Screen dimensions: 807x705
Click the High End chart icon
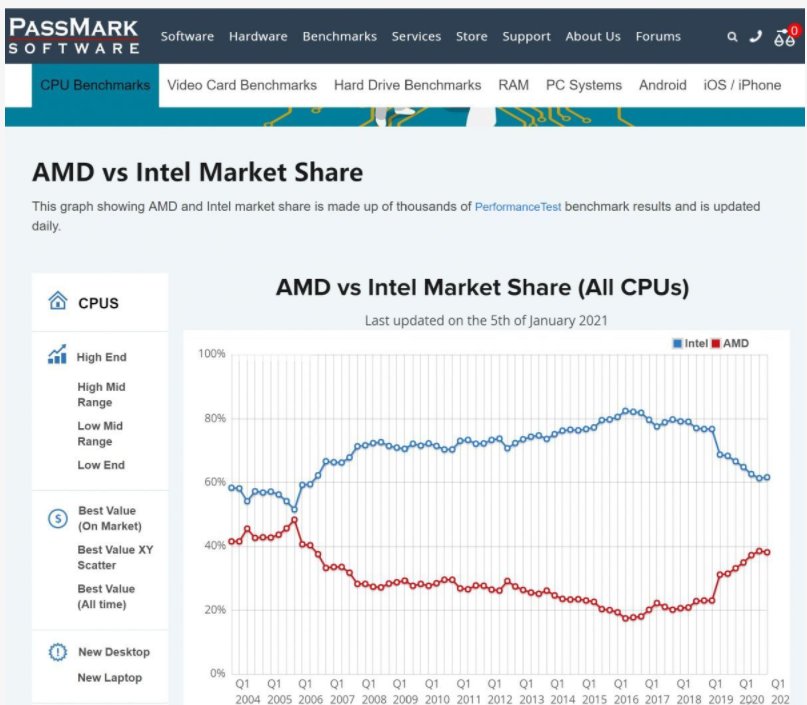(57, 356)
